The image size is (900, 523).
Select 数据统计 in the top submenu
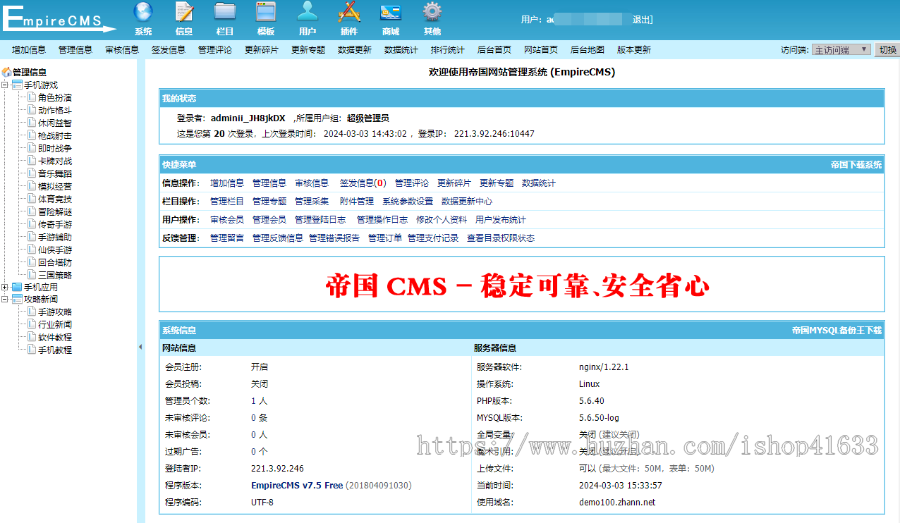point(401,50)
